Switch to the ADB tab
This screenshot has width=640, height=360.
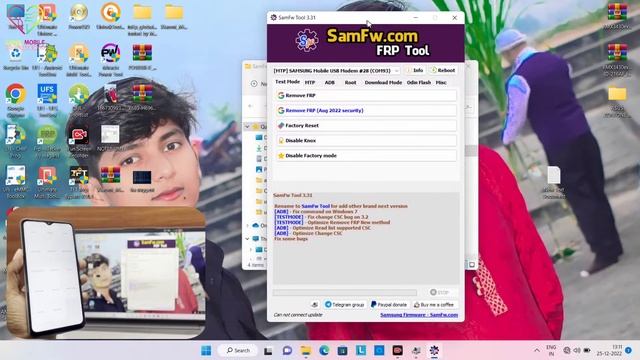pos(329,82)
